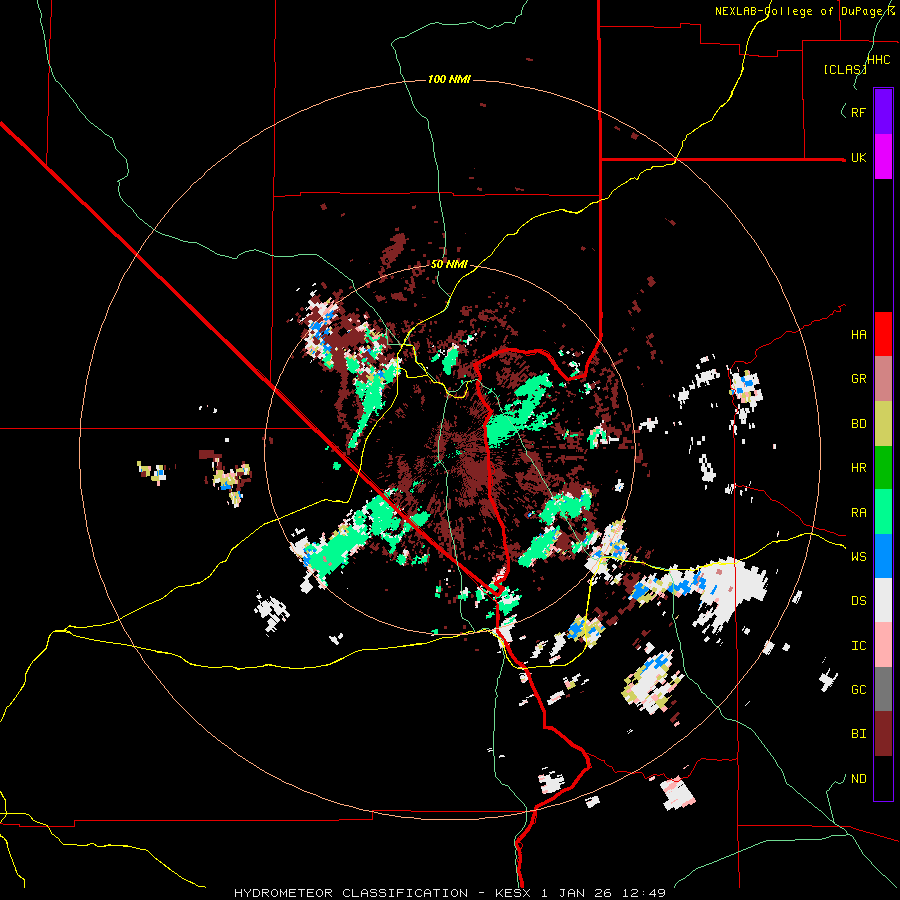Click the 100 NMI range ring label
Screen dimensions: 900x900
click(x=449, y=79)
